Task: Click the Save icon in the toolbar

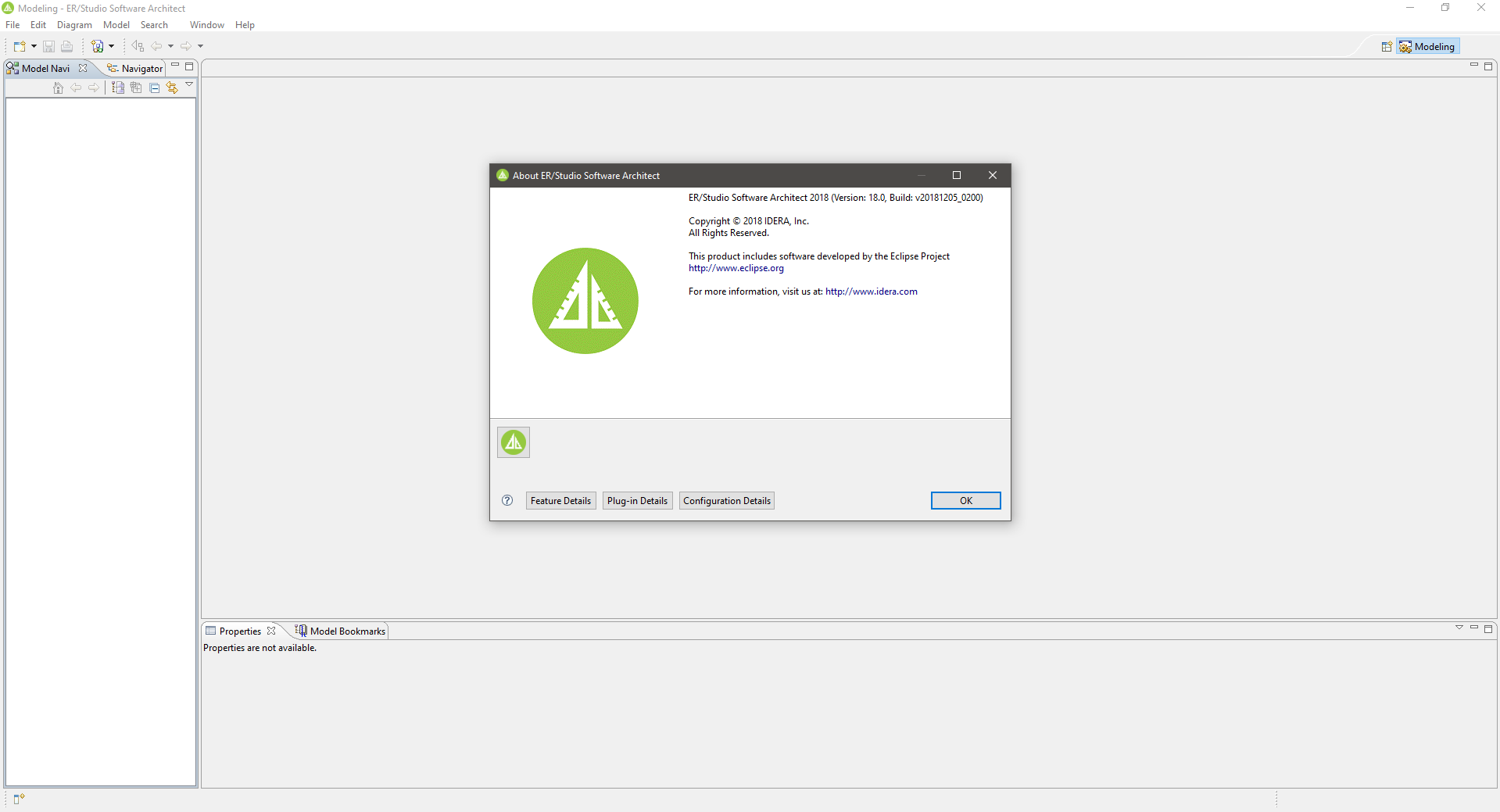Action: point(48,46)
